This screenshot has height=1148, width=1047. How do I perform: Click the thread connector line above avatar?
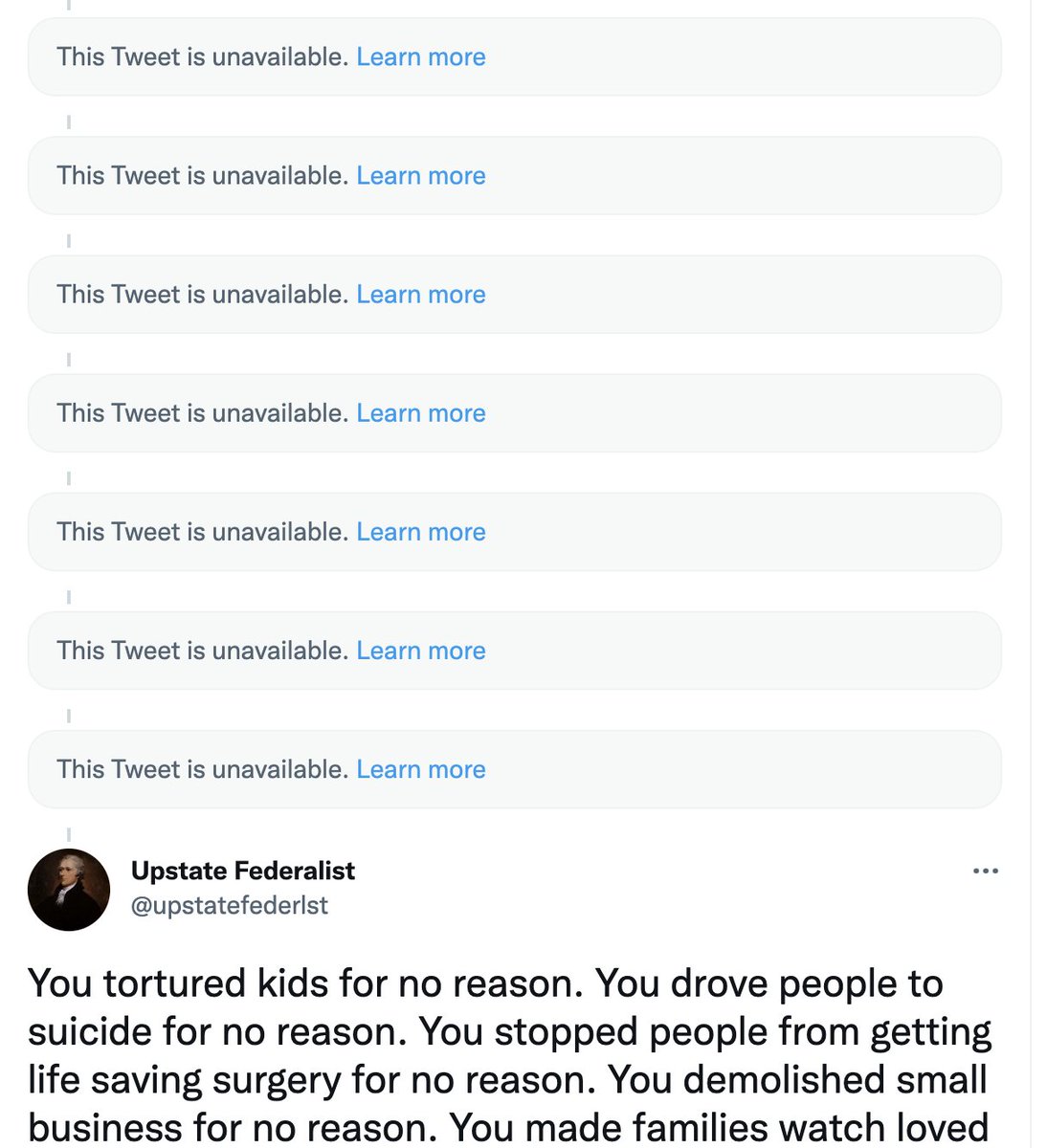pyautogui.click(x=69, y=834)
